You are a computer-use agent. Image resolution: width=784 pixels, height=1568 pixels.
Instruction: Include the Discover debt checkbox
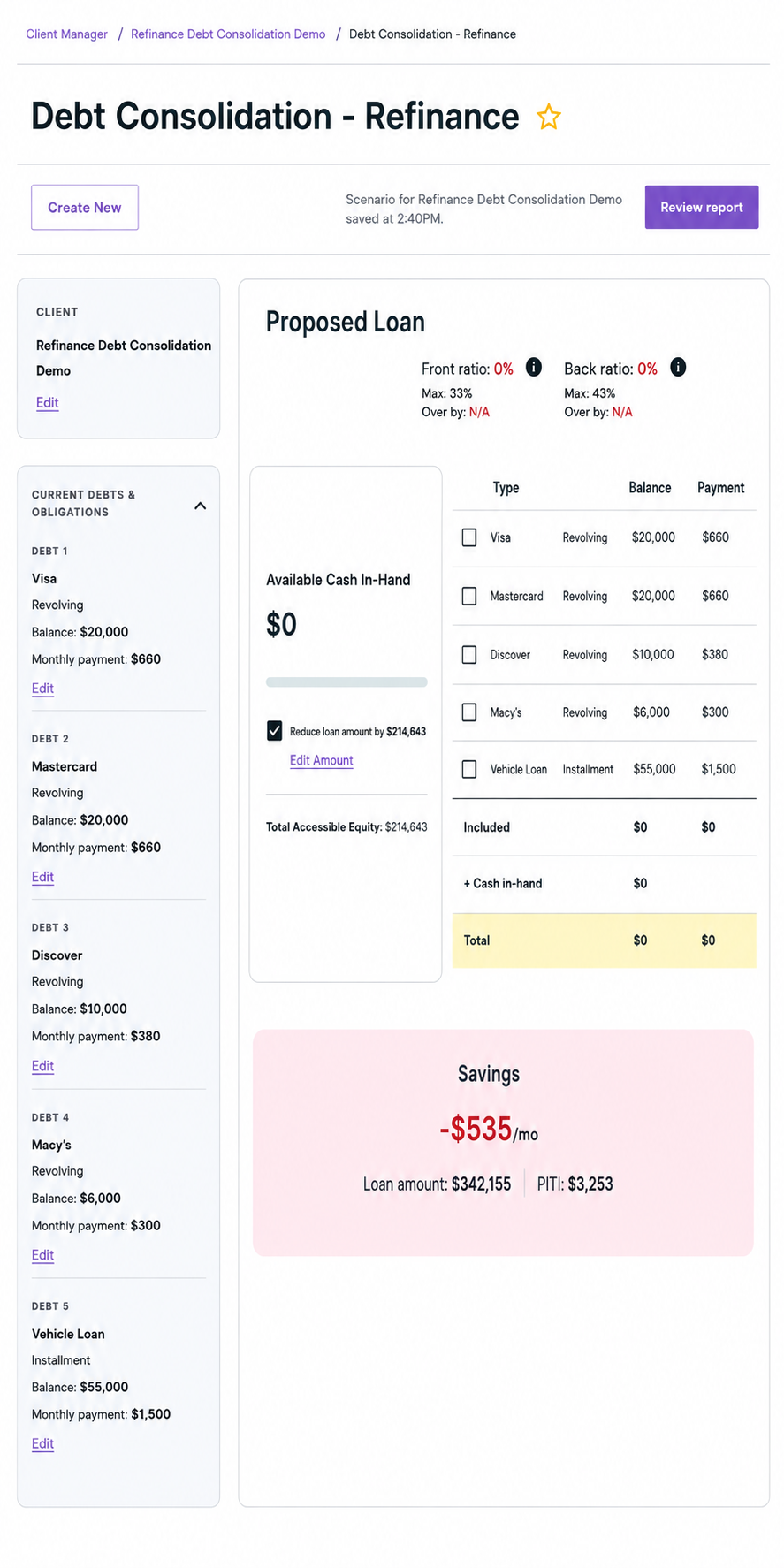tap(469, 655)
